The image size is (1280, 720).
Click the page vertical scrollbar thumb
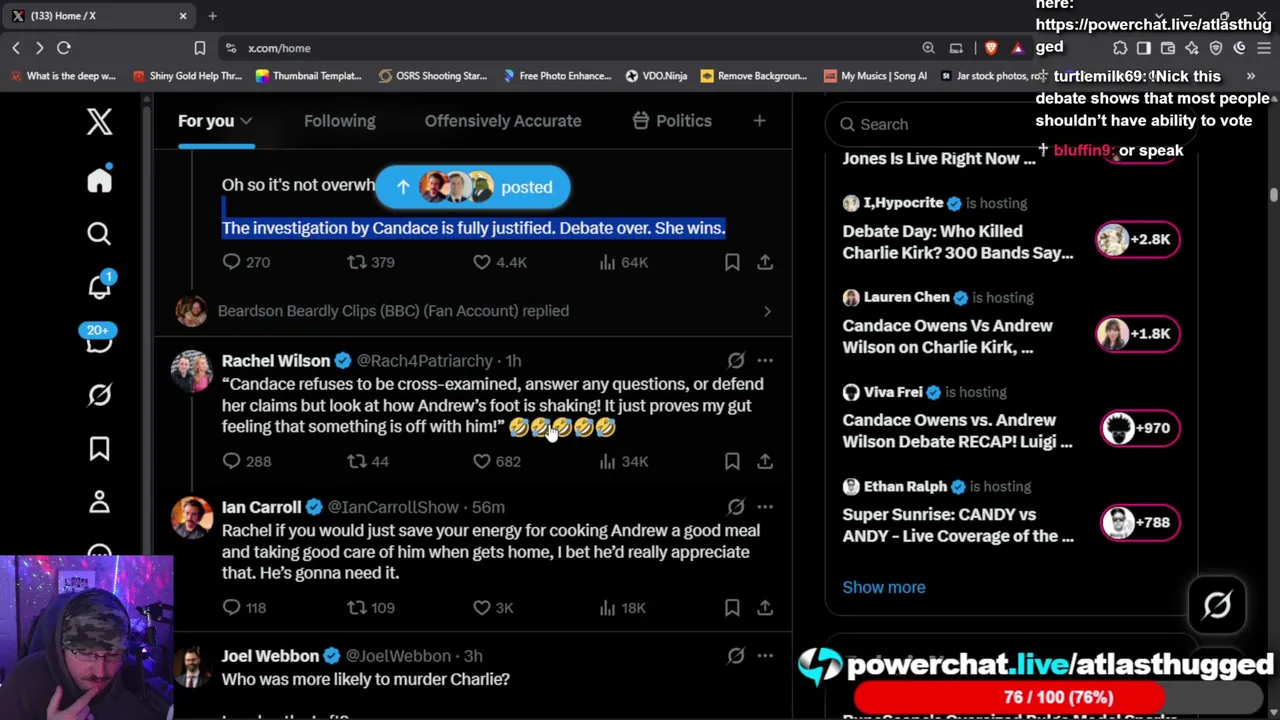(x=1274, y=195)
